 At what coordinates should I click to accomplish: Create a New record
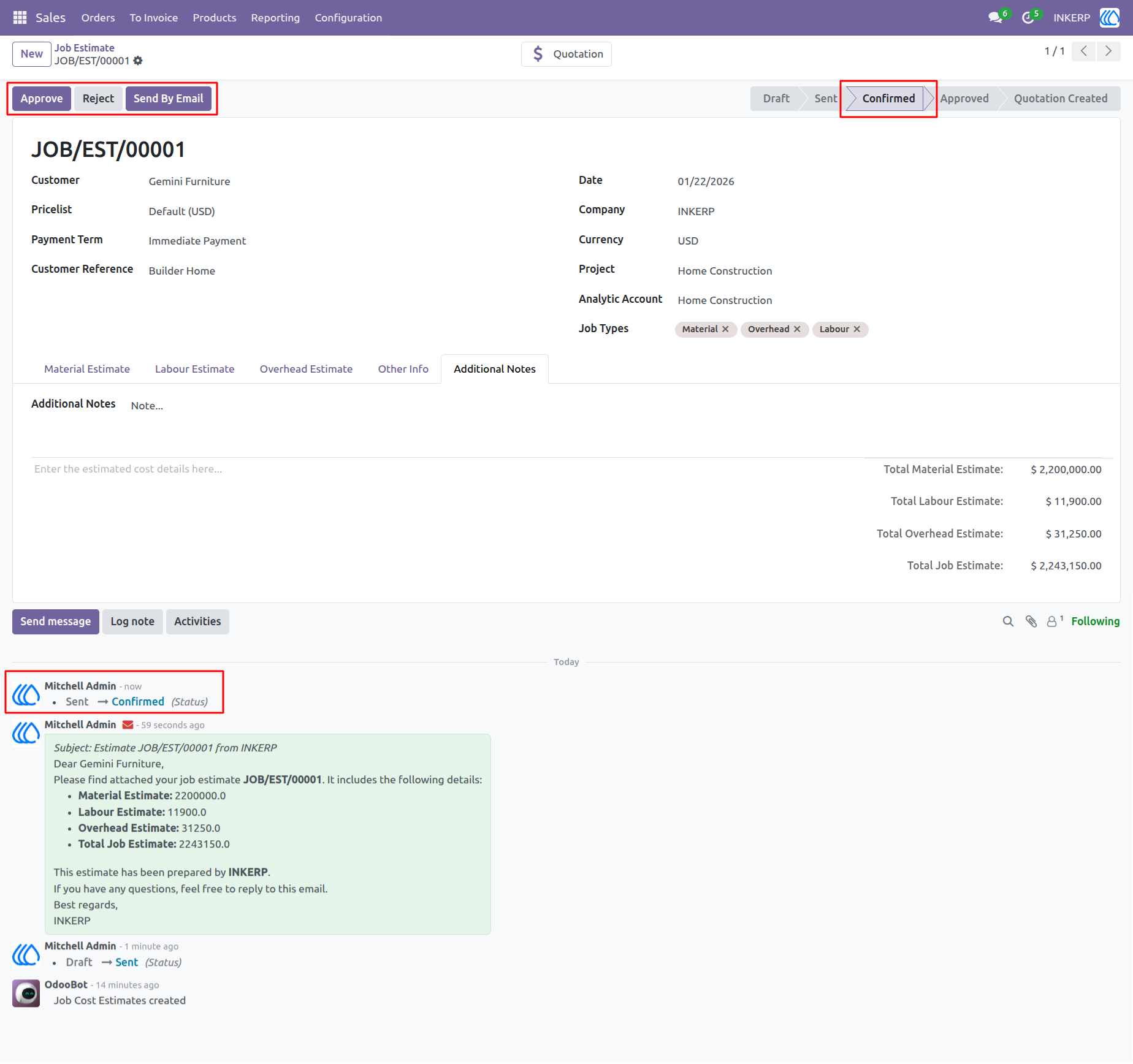[x=32, y=54]
